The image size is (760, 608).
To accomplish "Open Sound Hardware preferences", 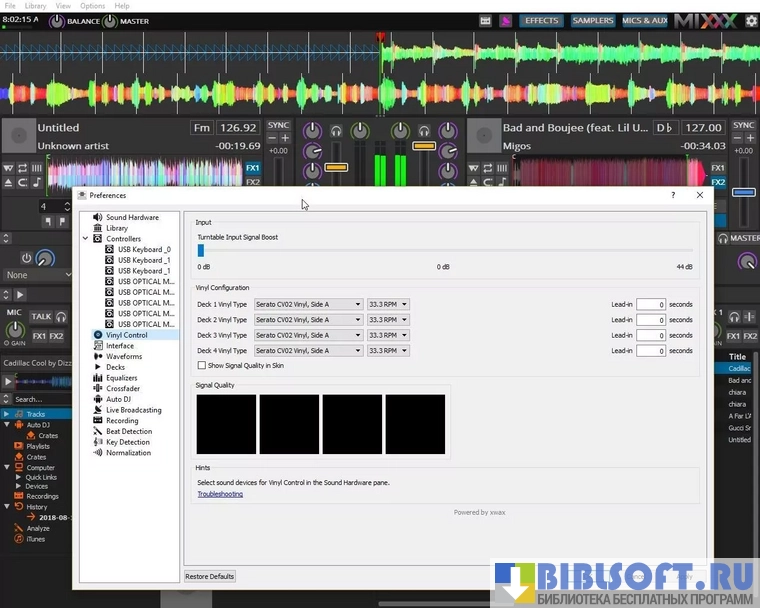I will click(x=132, y=217).
